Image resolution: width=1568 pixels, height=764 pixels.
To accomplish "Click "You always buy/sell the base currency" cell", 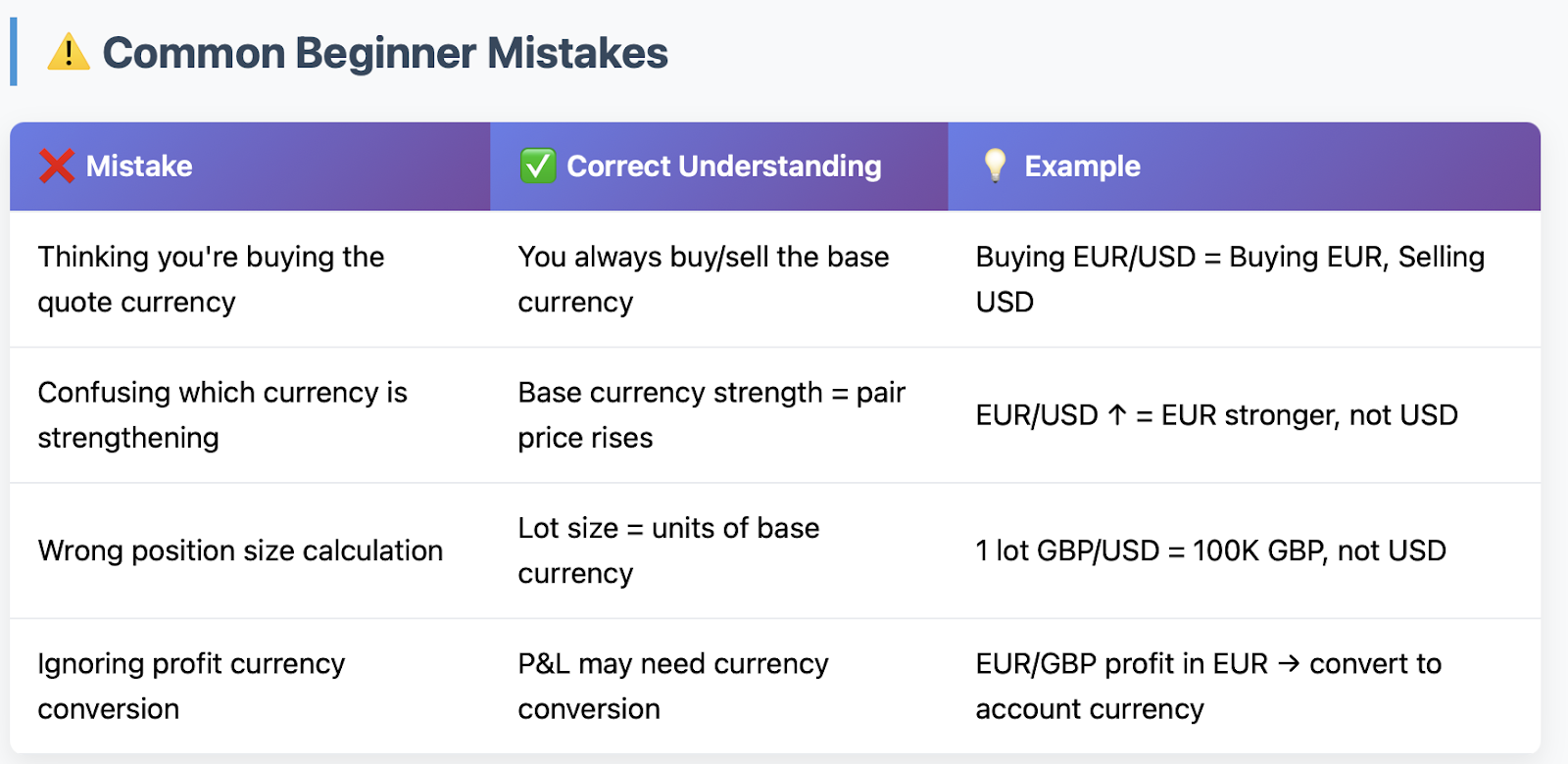I will tap(703, 279).
